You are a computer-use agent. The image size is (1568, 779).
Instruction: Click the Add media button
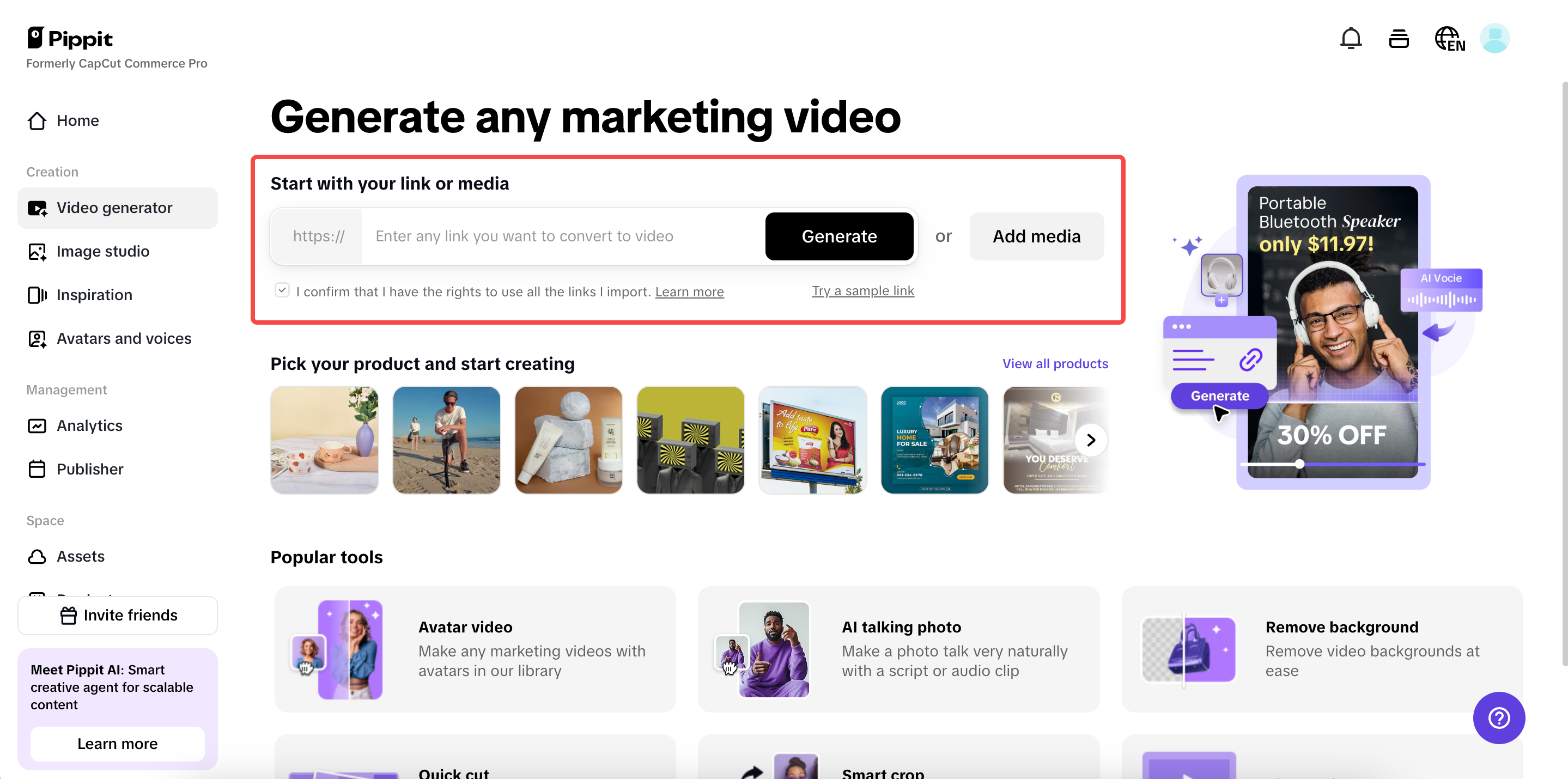tap(1036, 236)
